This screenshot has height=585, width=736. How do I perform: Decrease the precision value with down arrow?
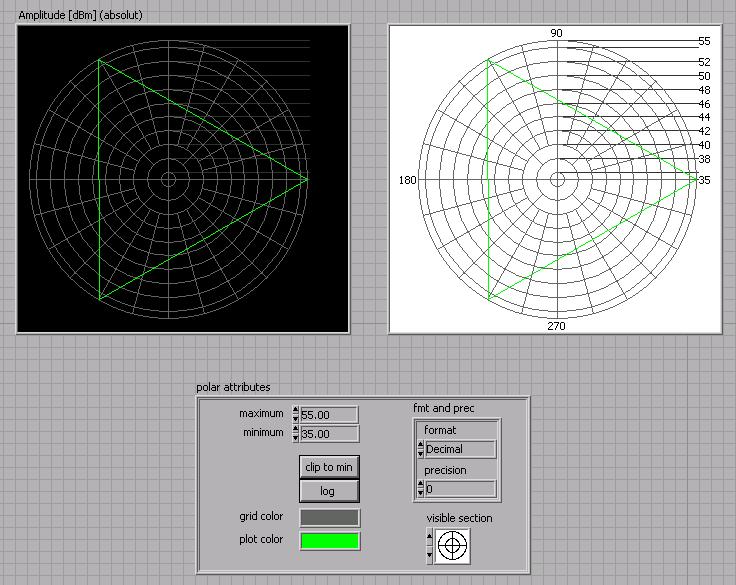(x=420, y=494)
